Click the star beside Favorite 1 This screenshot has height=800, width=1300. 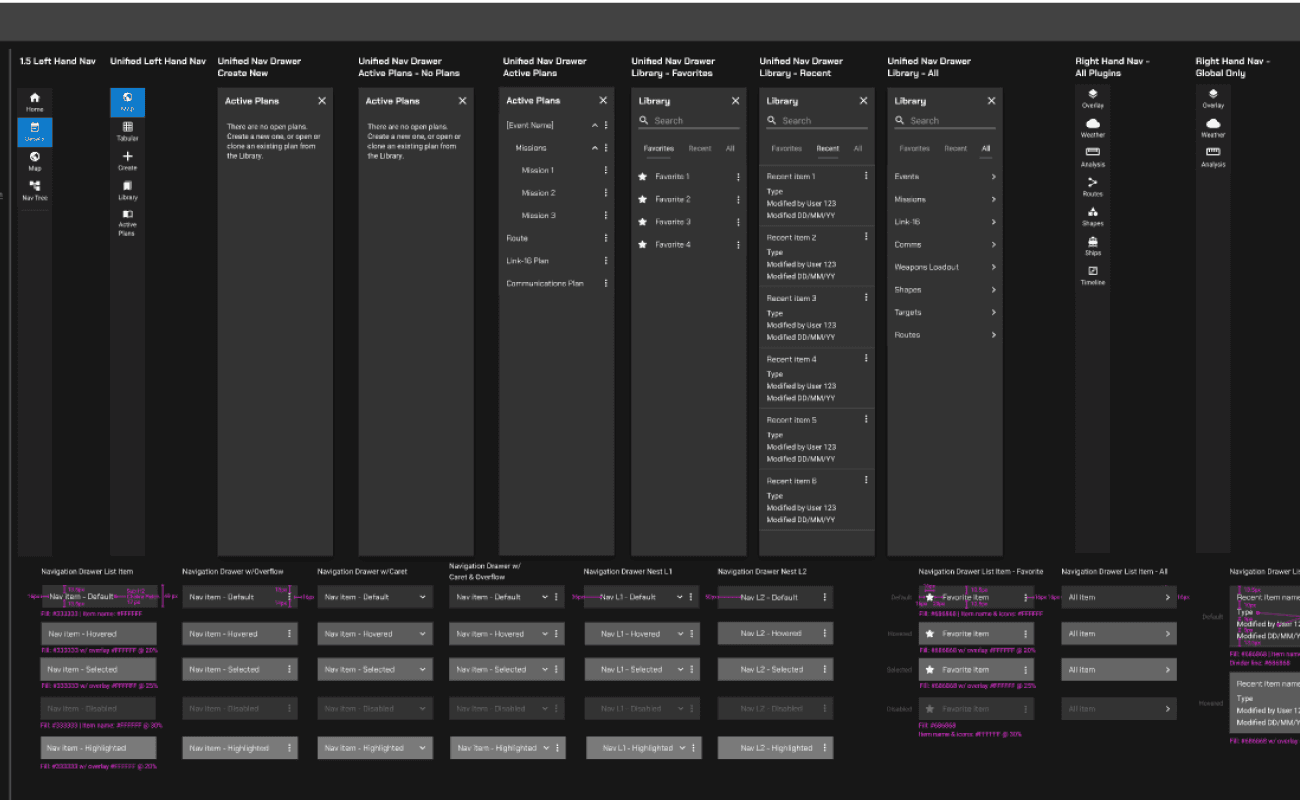point(643,176)
